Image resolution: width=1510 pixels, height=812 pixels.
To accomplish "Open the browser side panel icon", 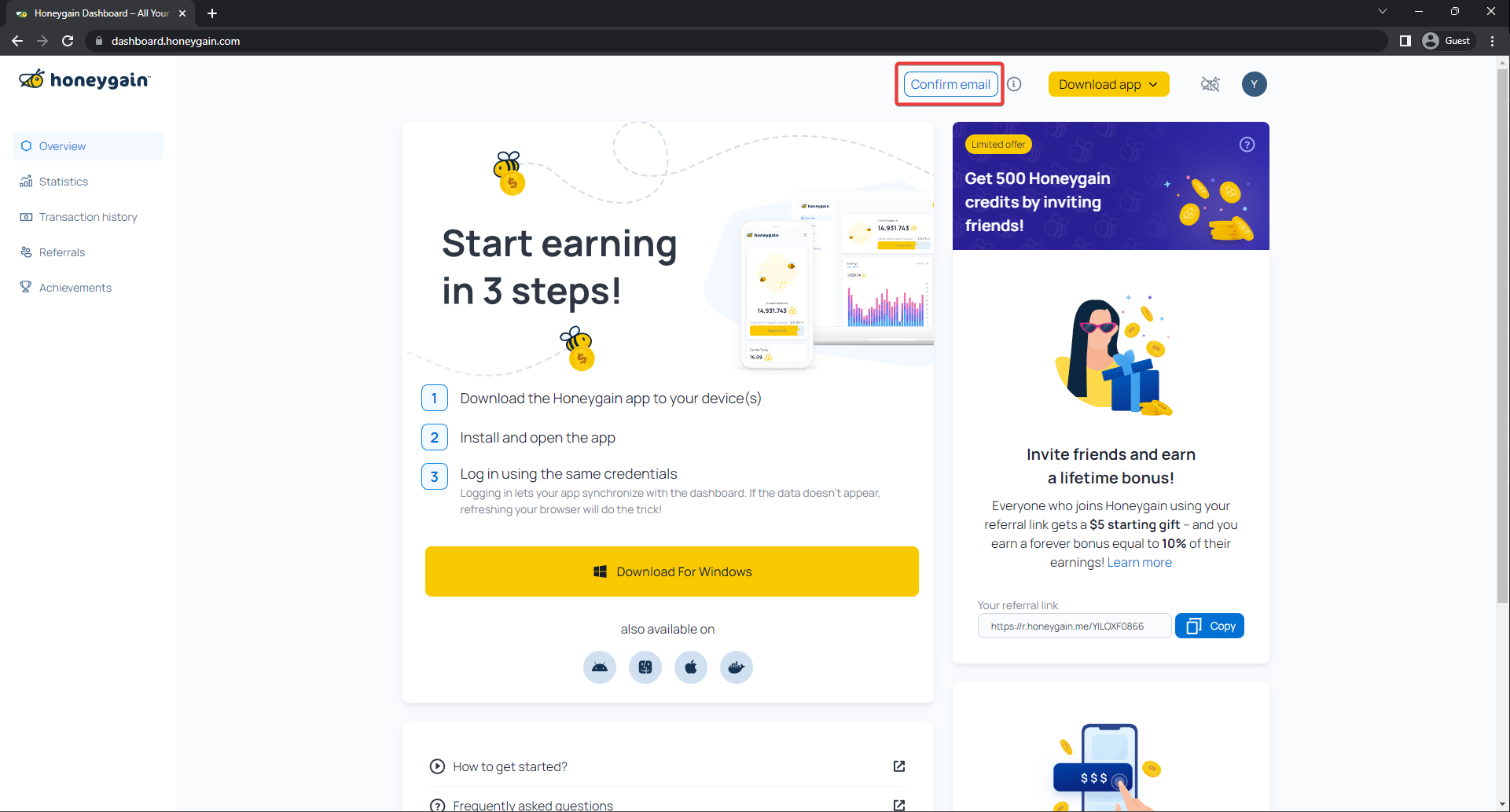I will [1405, 41].
